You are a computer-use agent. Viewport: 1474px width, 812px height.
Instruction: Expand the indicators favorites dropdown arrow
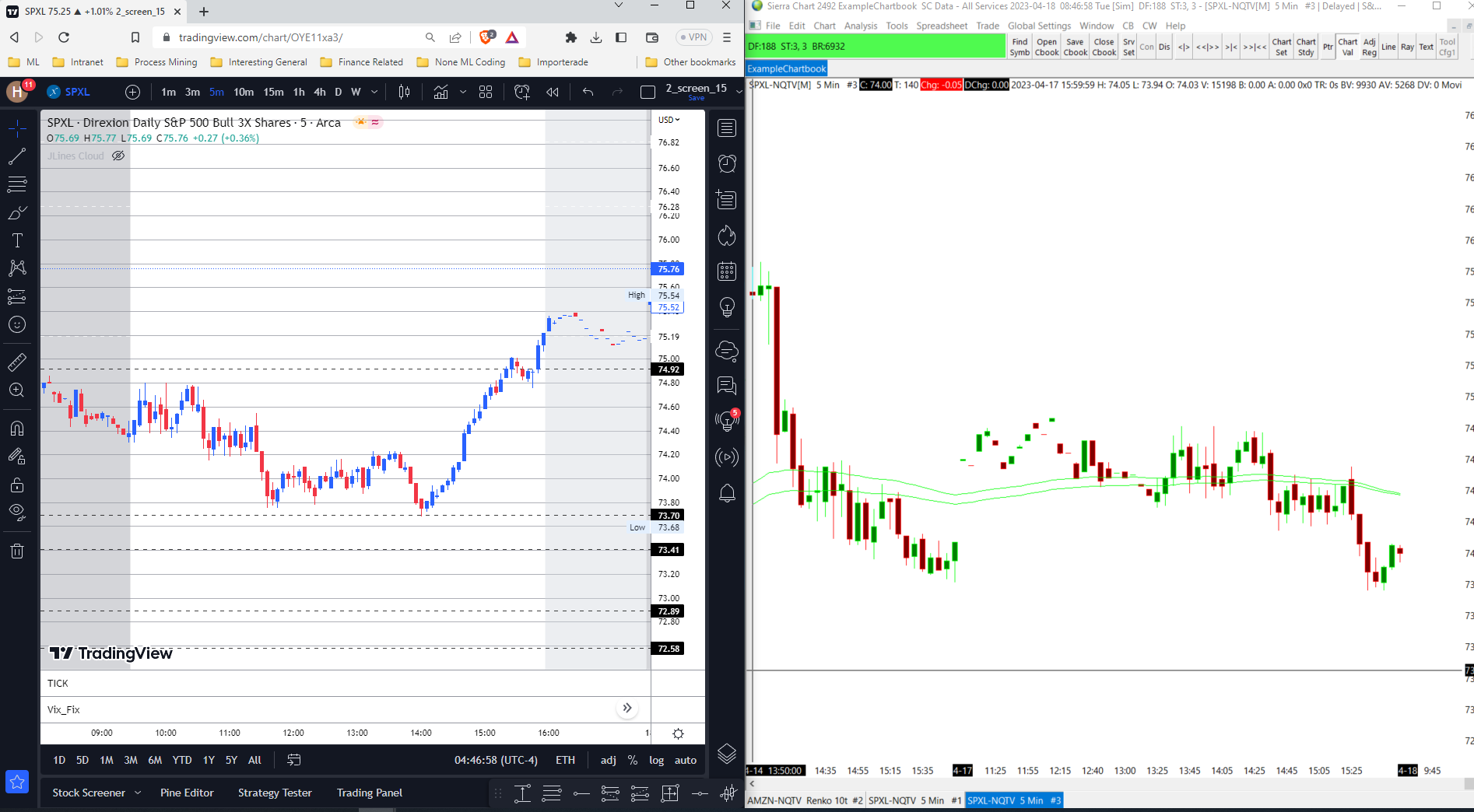(463, 92)
